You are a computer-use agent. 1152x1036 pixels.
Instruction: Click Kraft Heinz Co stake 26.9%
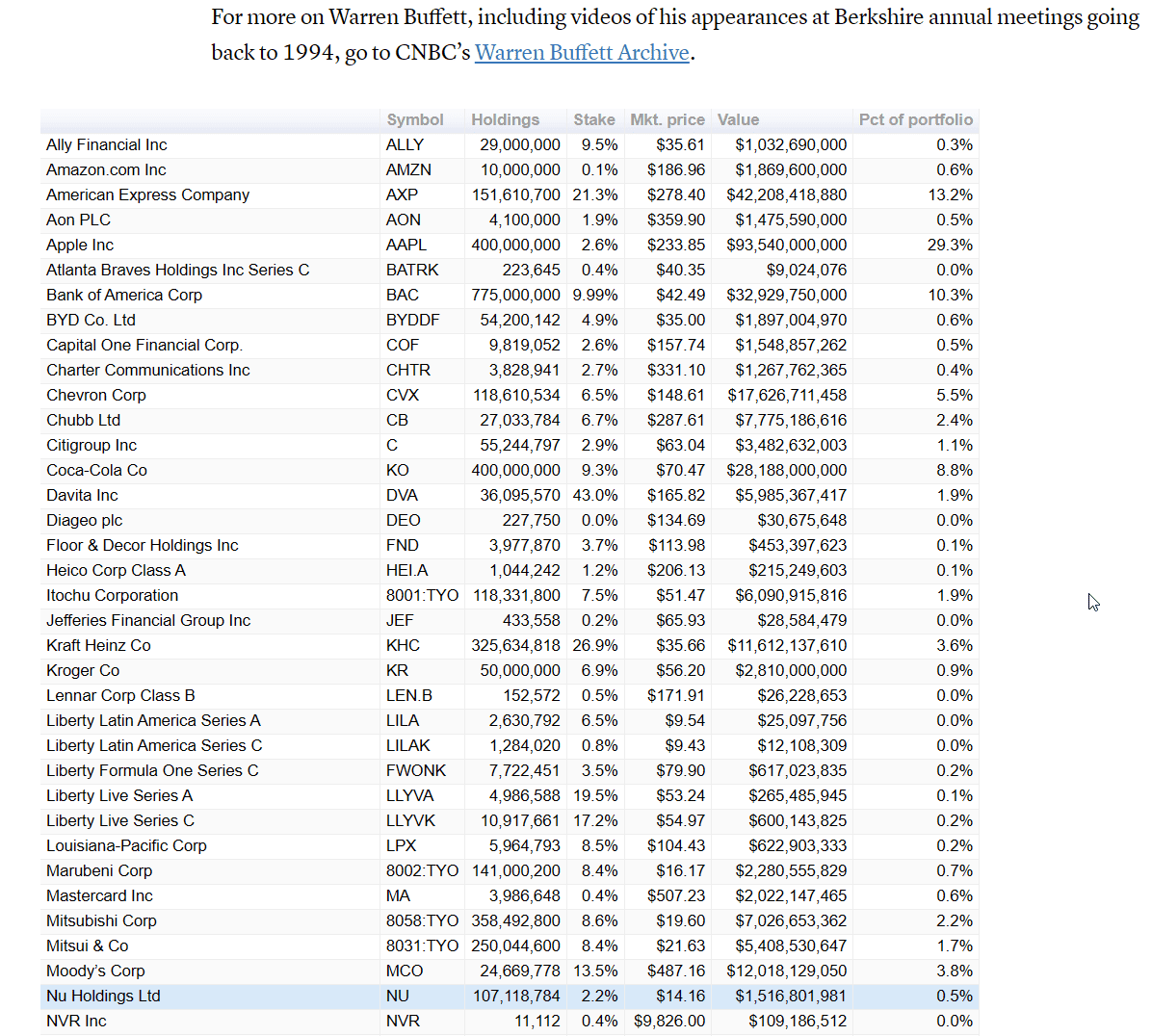595,645
